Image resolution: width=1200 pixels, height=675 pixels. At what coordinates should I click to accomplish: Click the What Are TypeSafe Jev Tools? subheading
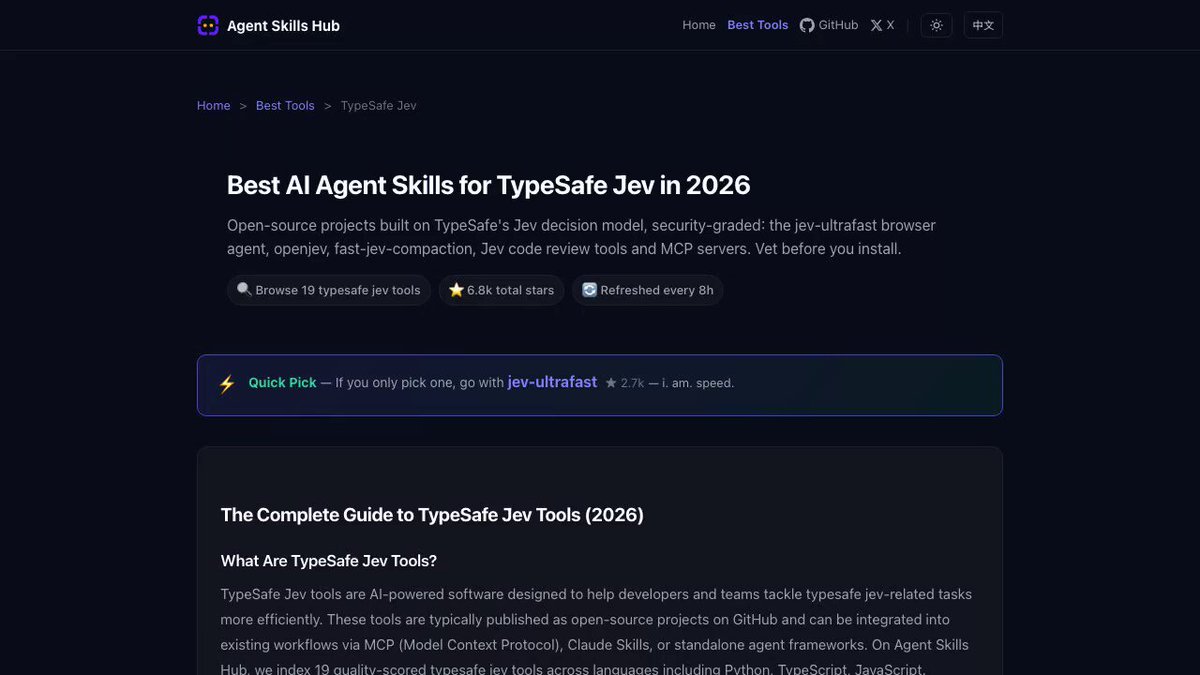[x=329, y=561]
